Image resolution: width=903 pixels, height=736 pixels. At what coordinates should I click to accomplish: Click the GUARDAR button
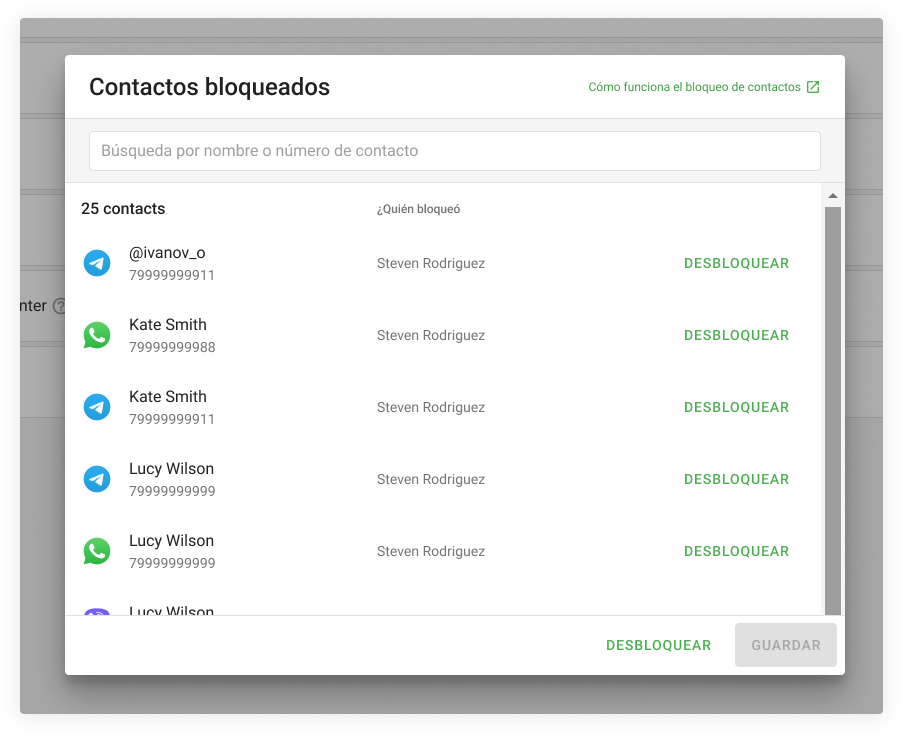(785, 646)
